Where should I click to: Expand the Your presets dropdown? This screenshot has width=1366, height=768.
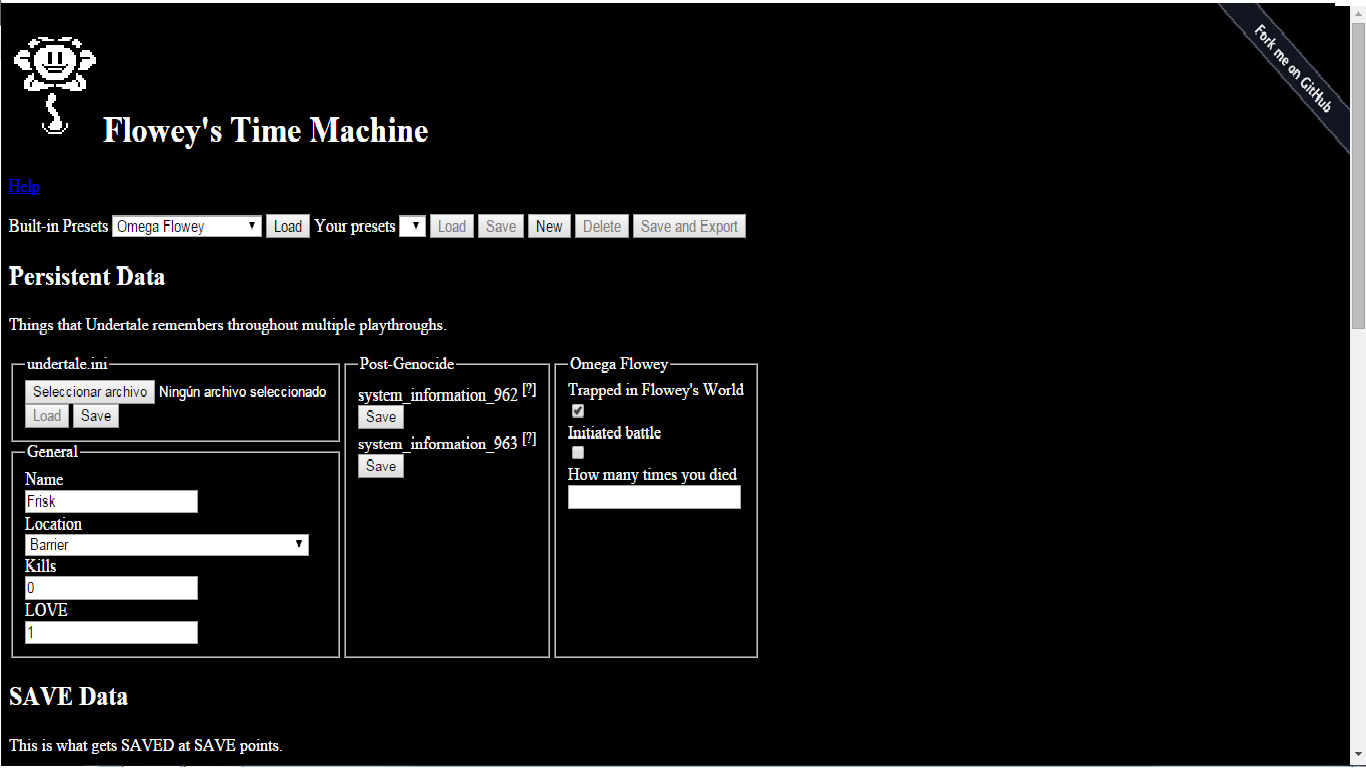(x=412, y=227)
